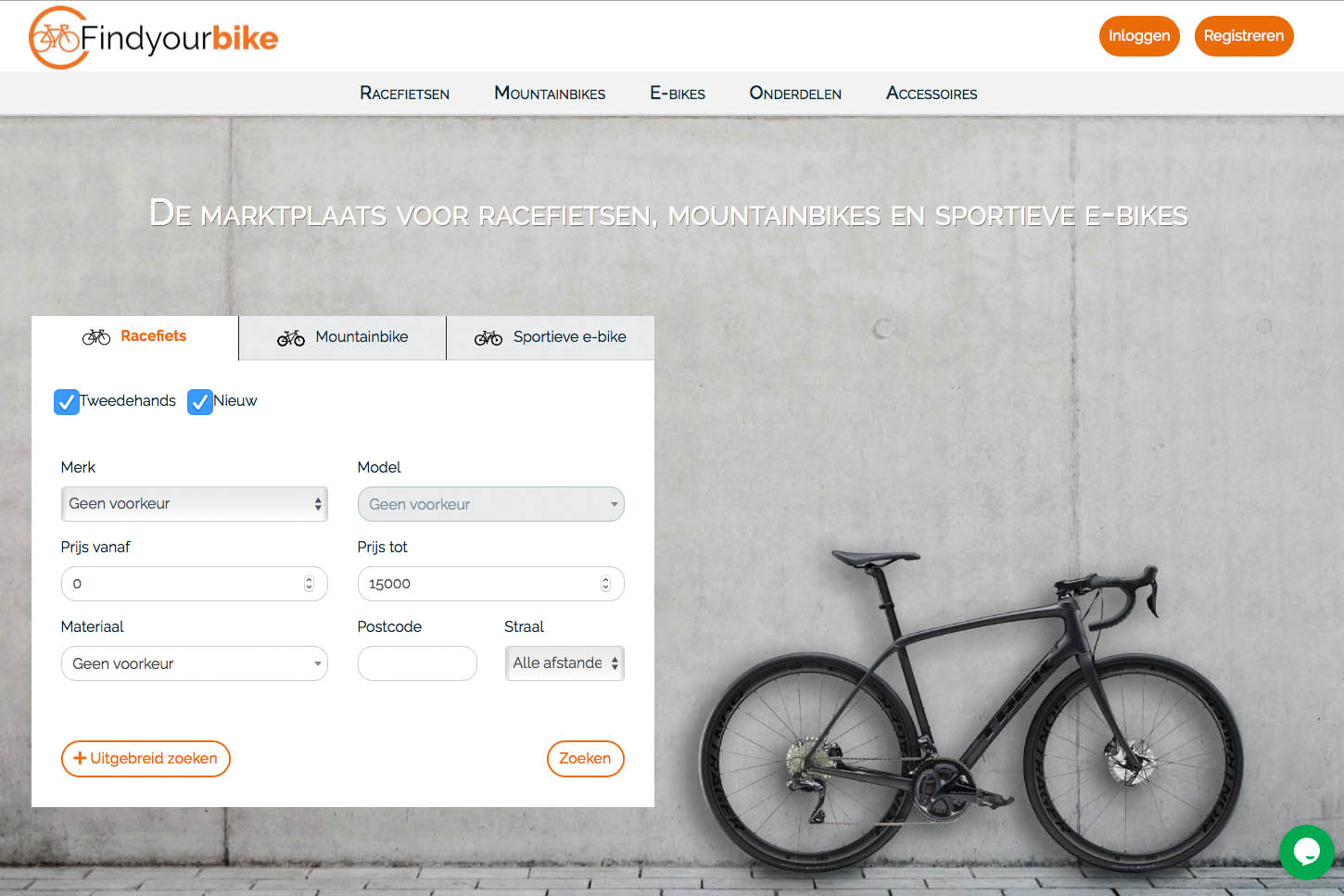
Task: Open the Merk dropdown
Action: (195, 504)
